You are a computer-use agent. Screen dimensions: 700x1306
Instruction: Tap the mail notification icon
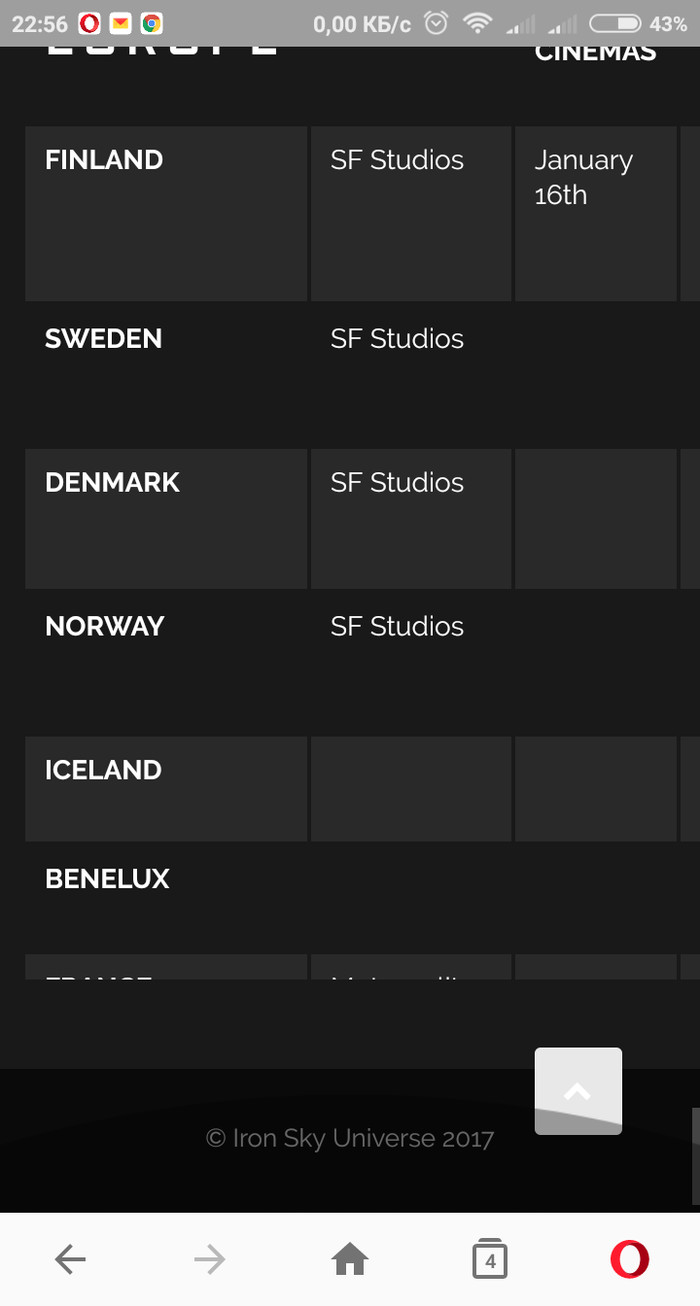pos(120,23)
